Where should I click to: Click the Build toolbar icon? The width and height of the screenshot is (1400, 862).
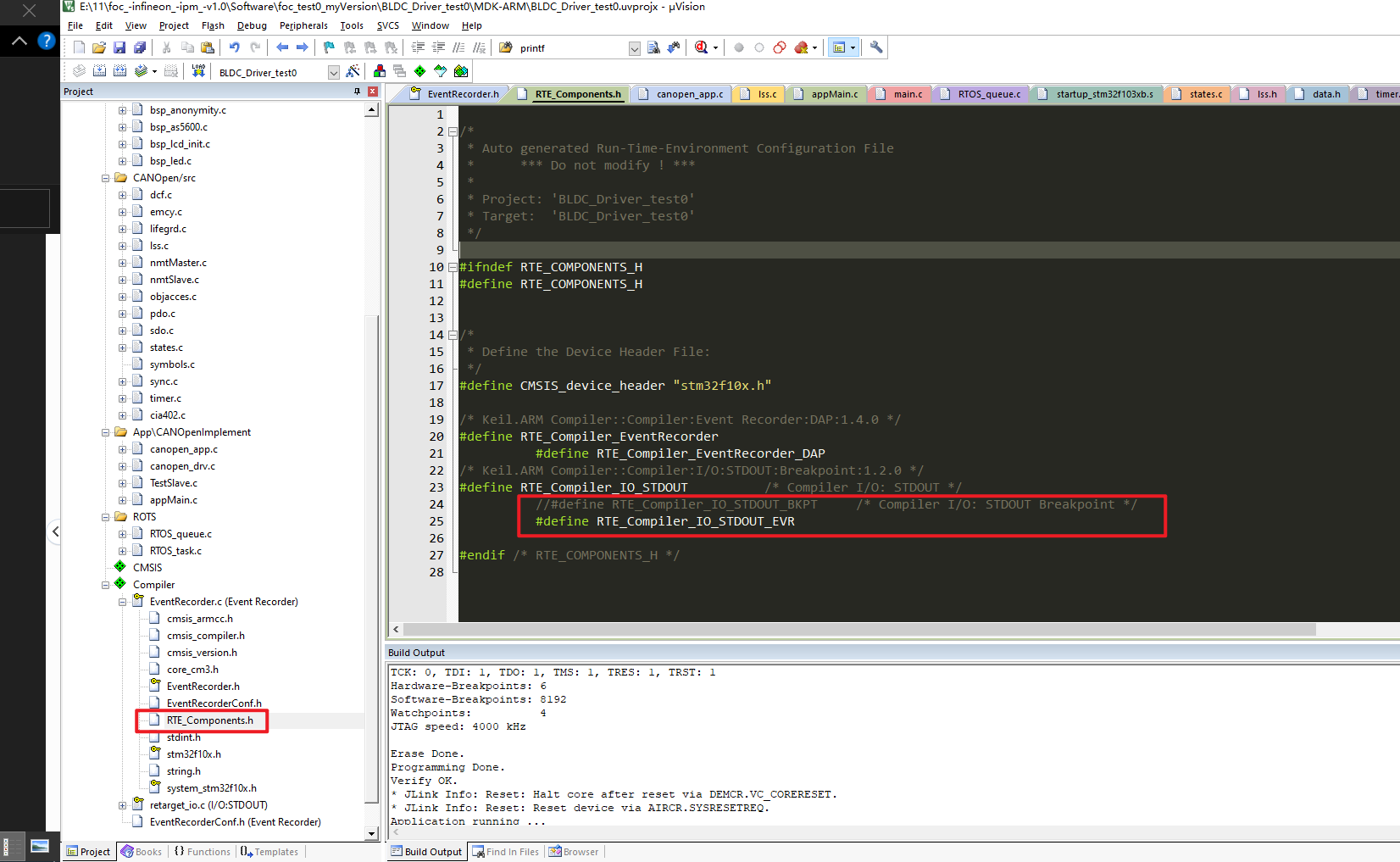click(x=100, y=71)
